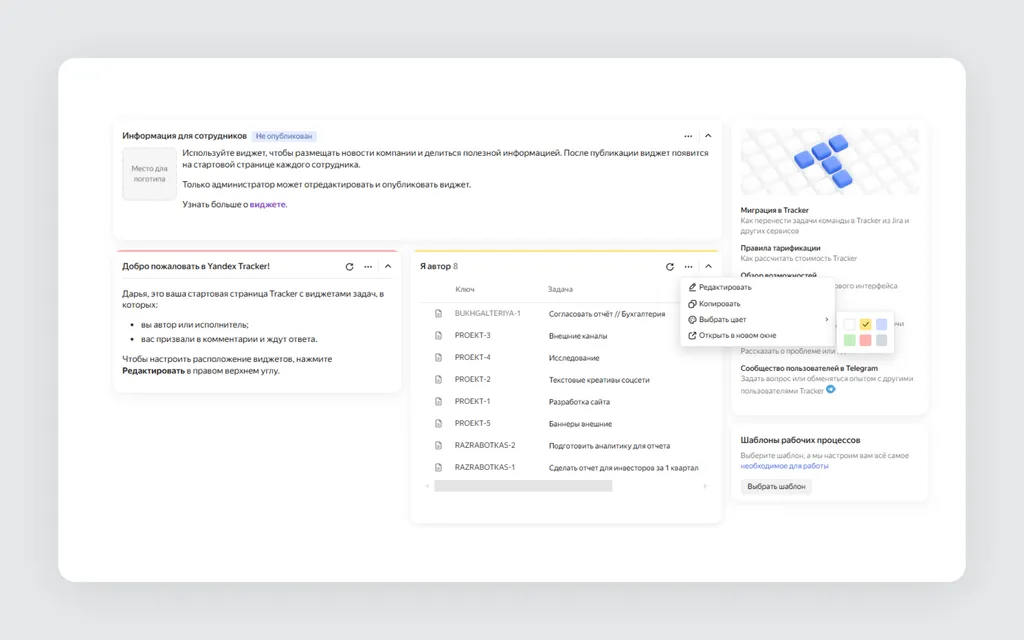This screenshot has width=1024, height=640.
Task: Refresh the 'Я автор' widget
Action: 669,266
